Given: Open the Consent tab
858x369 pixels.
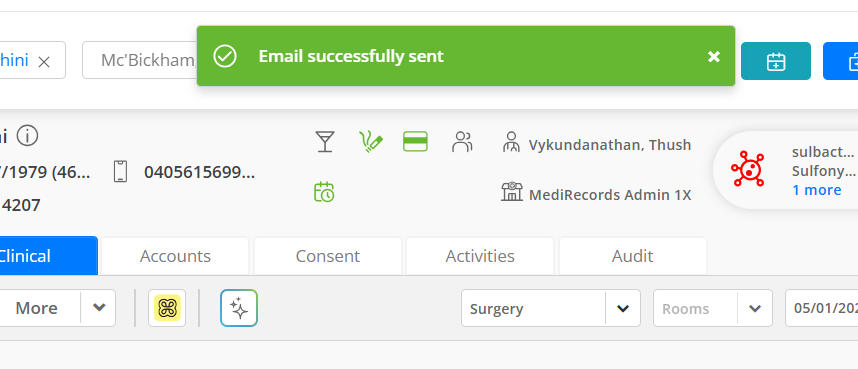Looking at the screenshot, I should tap(328, 256).
